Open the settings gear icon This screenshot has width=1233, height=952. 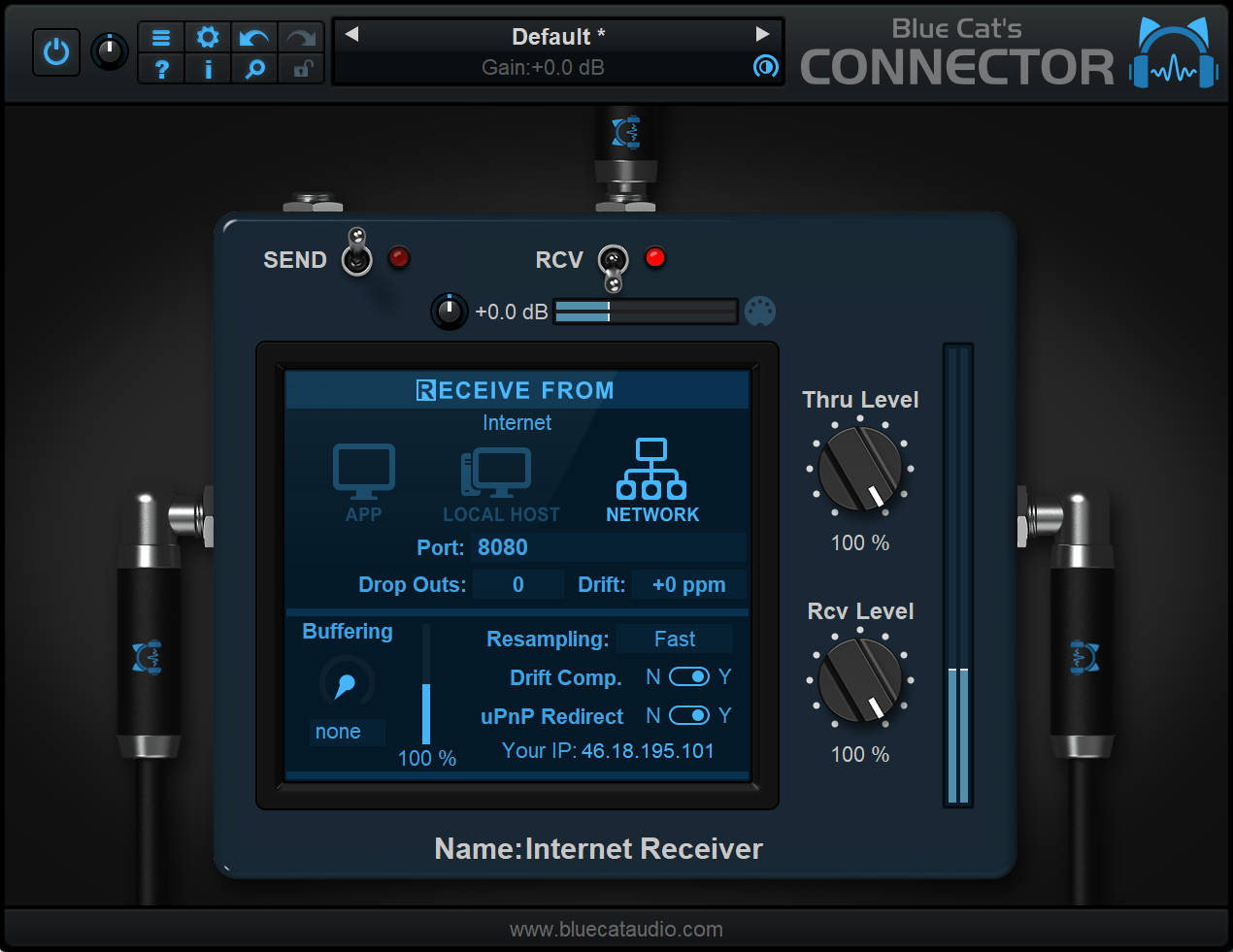[207, 37]
